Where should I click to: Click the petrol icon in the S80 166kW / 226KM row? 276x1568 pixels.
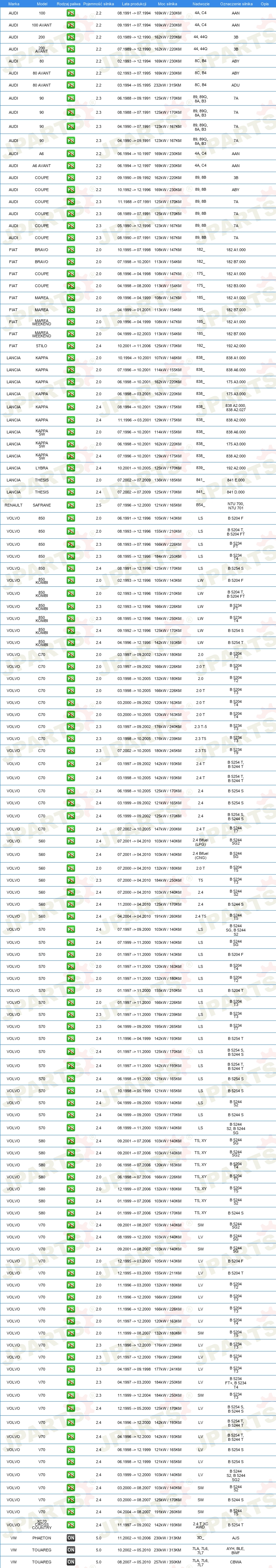pos(71,1177)
